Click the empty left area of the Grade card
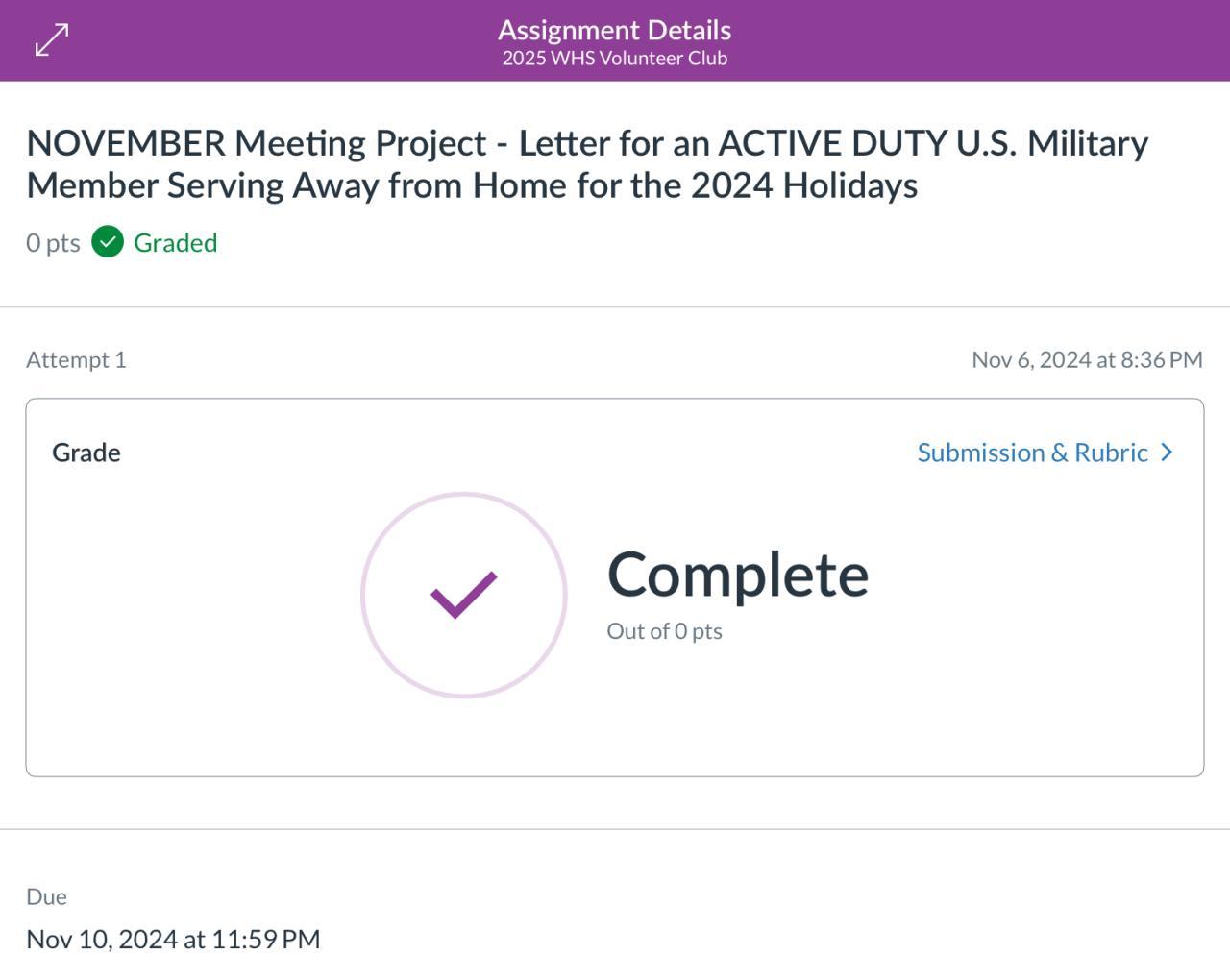Viewport: 1230px width, 980px height. click(x=192, y=625)
